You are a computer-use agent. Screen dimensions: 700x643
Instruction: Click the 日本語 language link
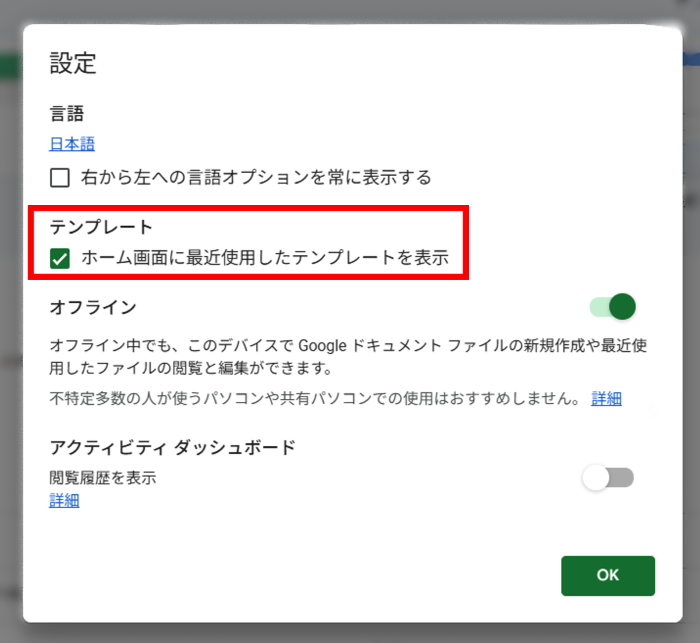click(x=72, y=144)
